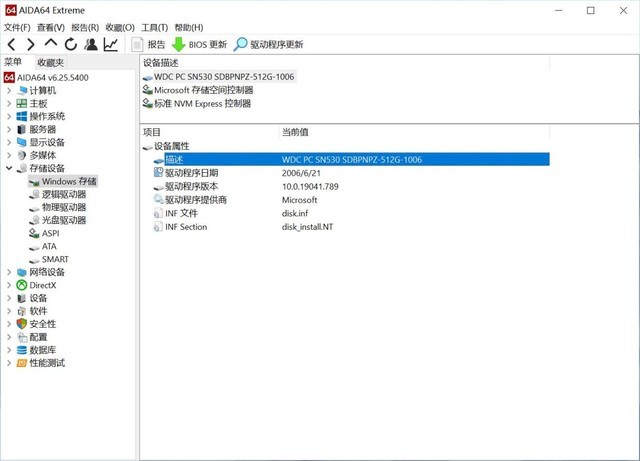Open the 工具(T) menu
The width and height of the screenshot is (640, 461).
pos(154,27)
